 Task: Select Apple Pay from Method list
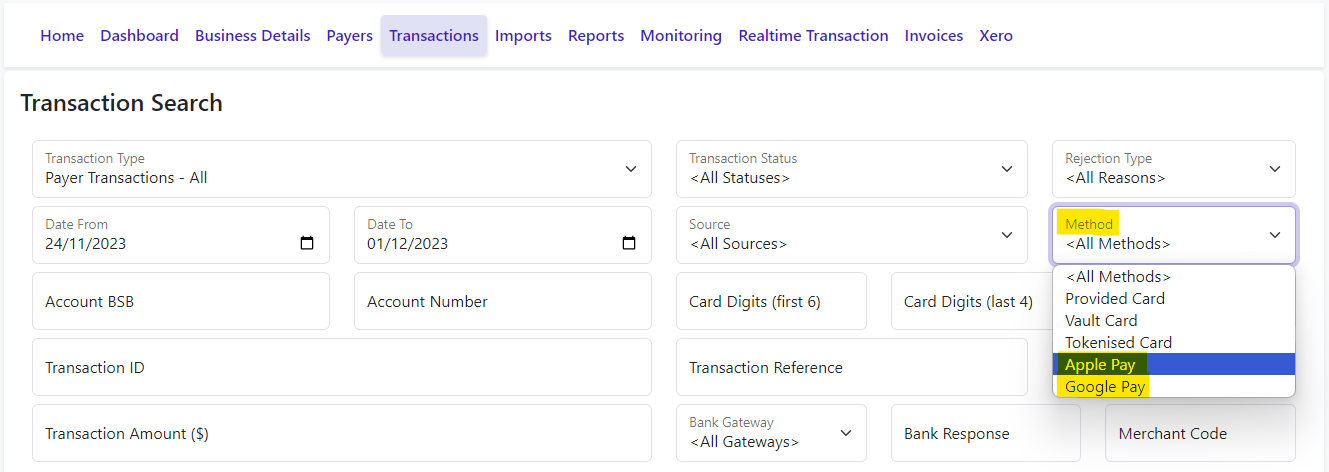(1174, 365)
